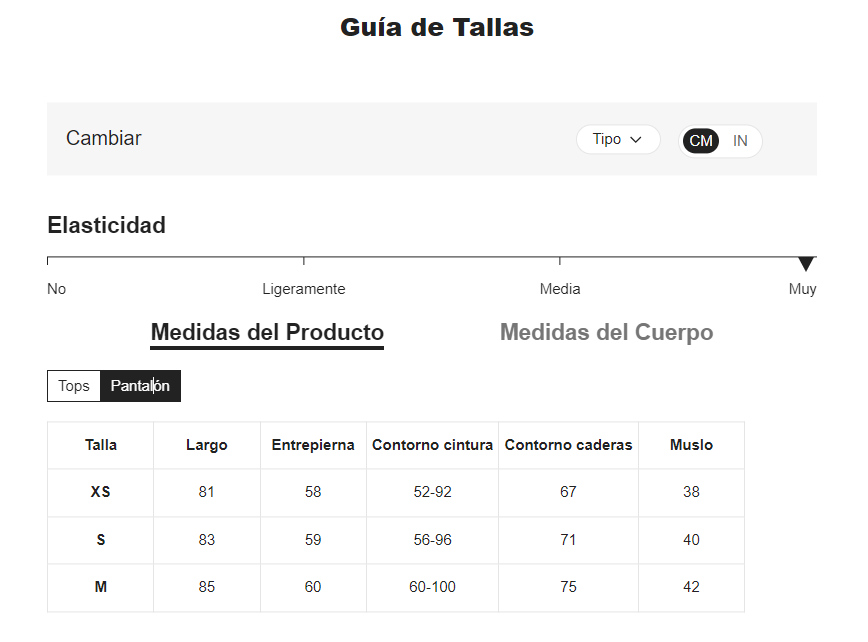Select the S size row label
The height and width of the screenshot is (642, 868).
click(101, 540)
